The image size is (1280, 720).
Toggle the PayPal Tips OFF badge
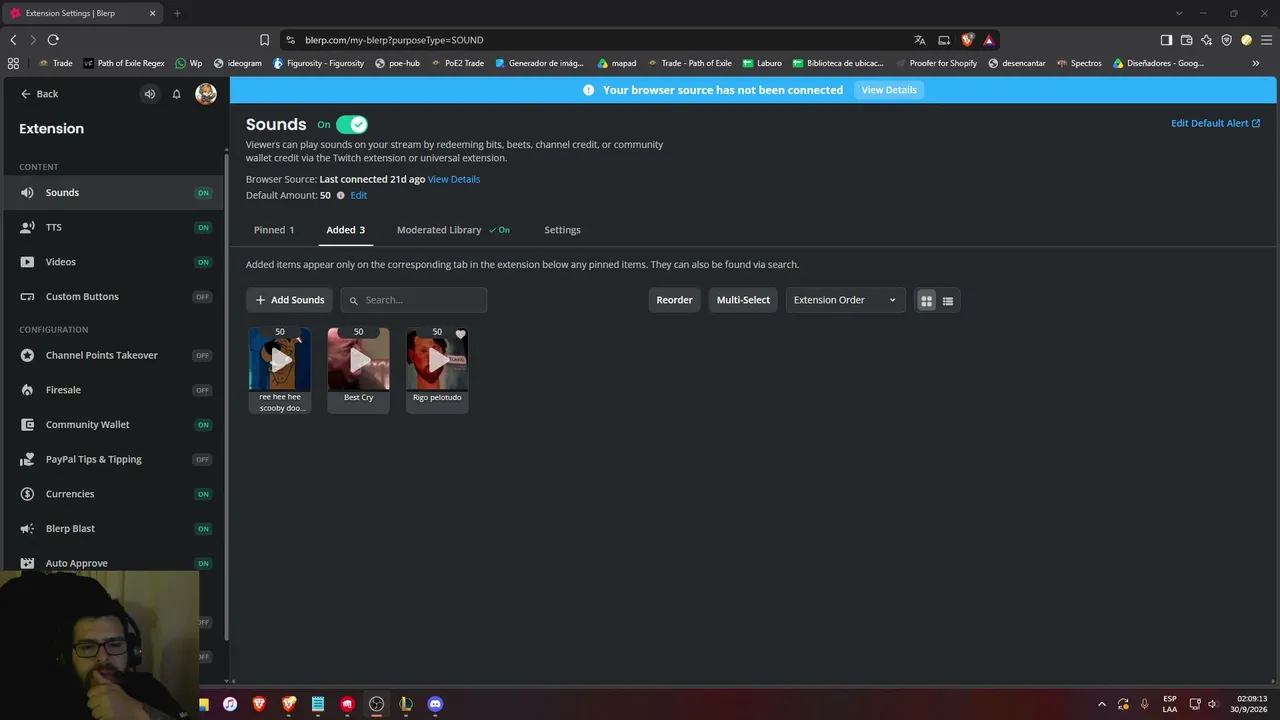[203, 460]
